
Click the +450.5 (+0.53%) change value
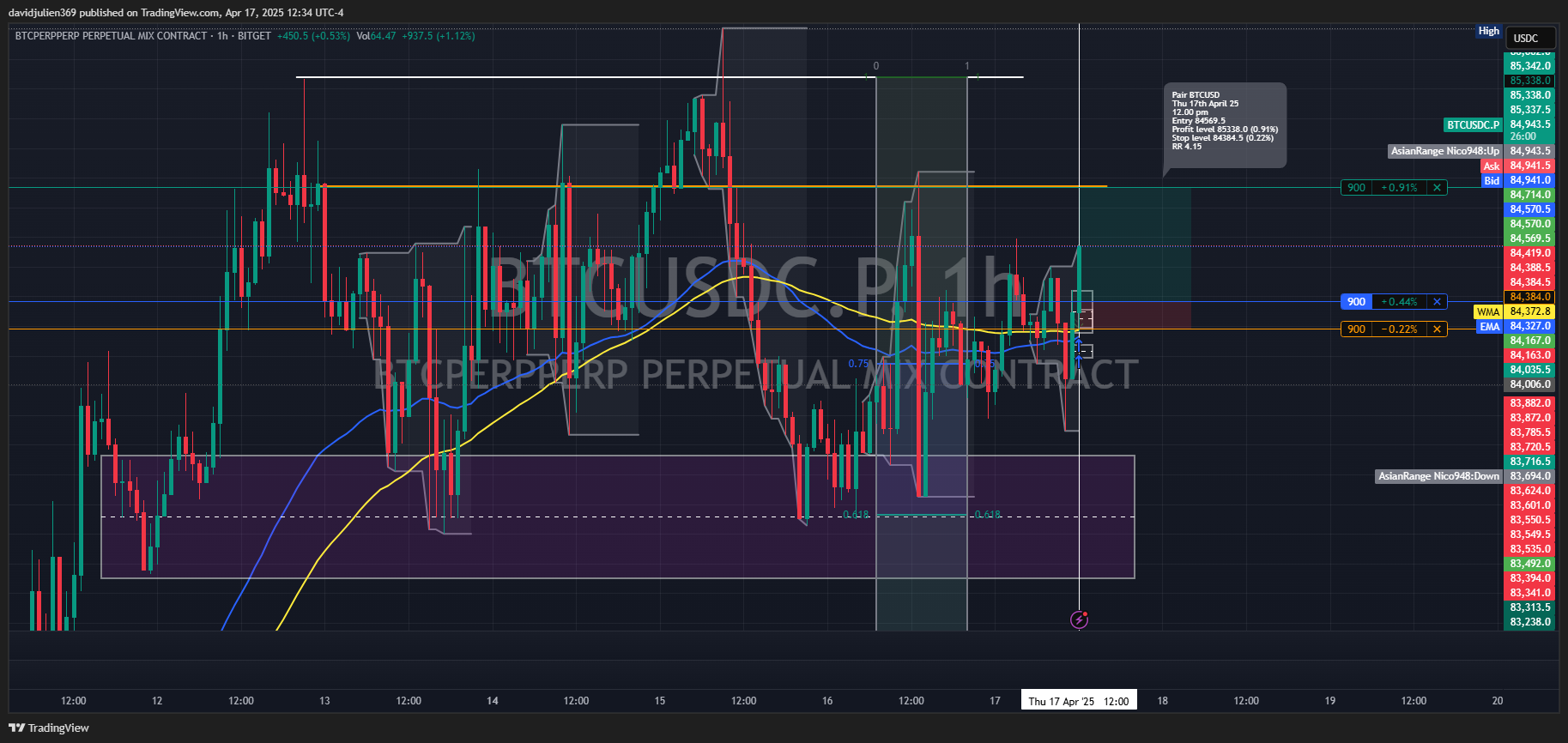point(313,36)
